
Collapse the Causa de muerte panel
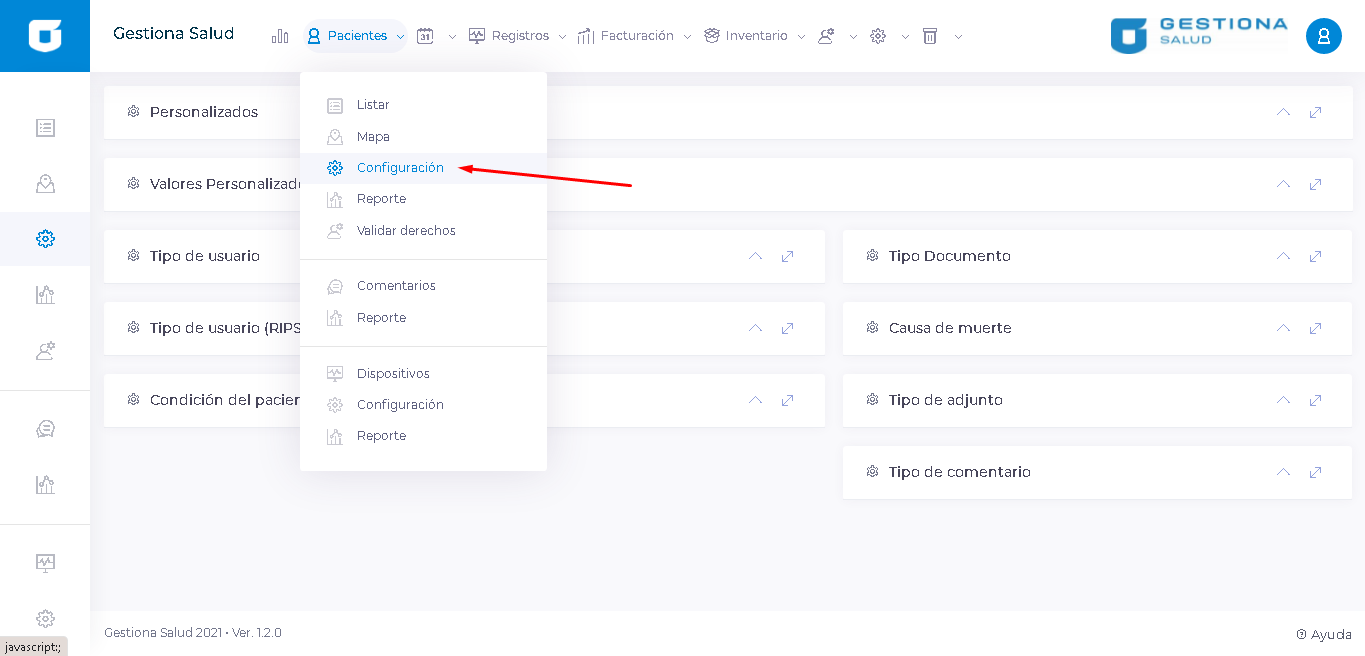(x=1283, y=328)
